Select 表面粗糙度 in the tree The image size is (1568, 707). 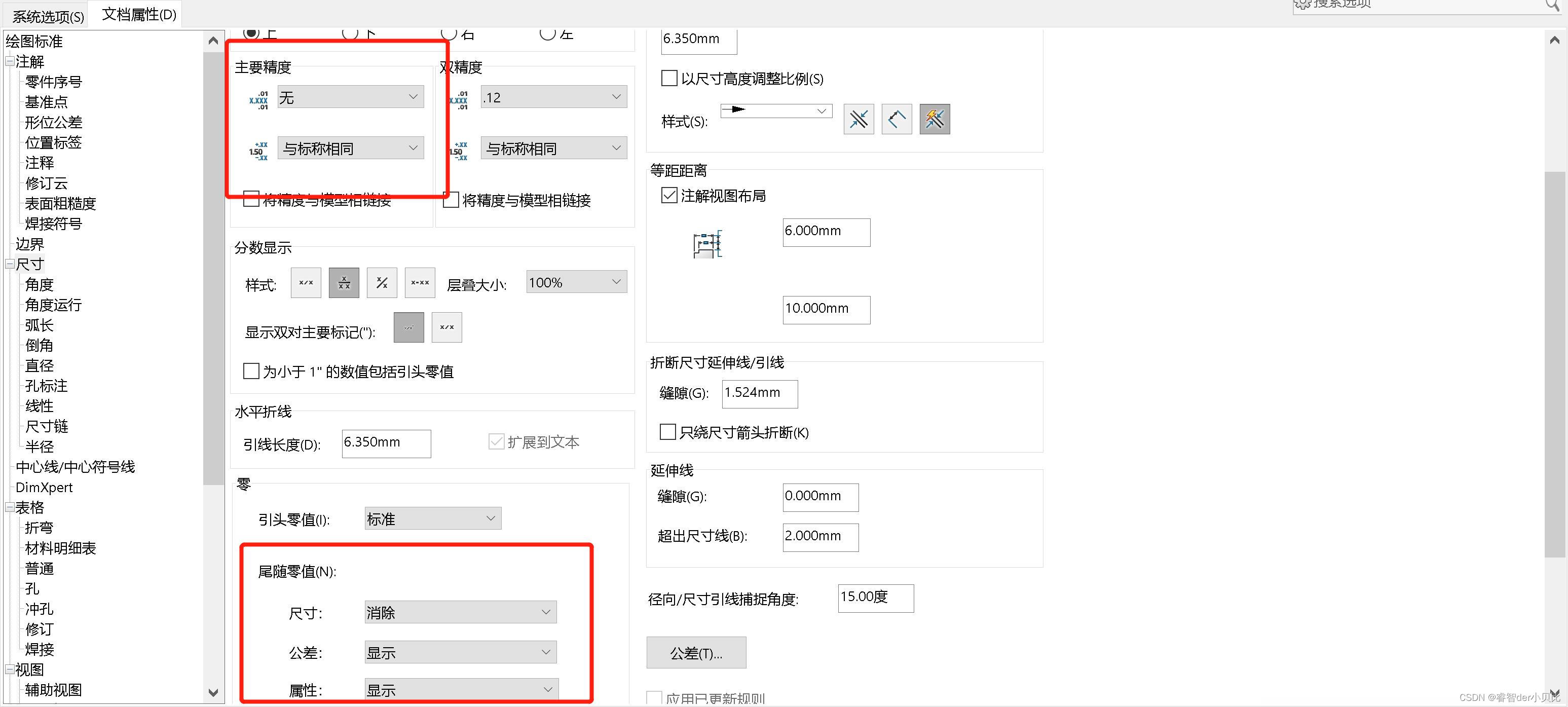tap(60, 203)
